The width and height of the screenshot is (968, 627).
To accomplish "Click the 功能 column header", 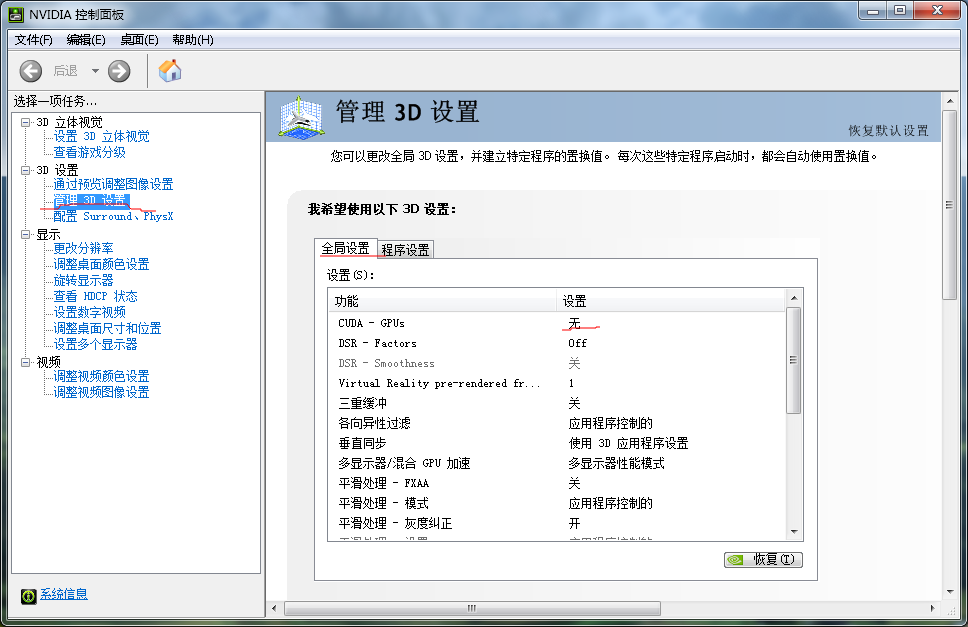I will tap(443, 301).
